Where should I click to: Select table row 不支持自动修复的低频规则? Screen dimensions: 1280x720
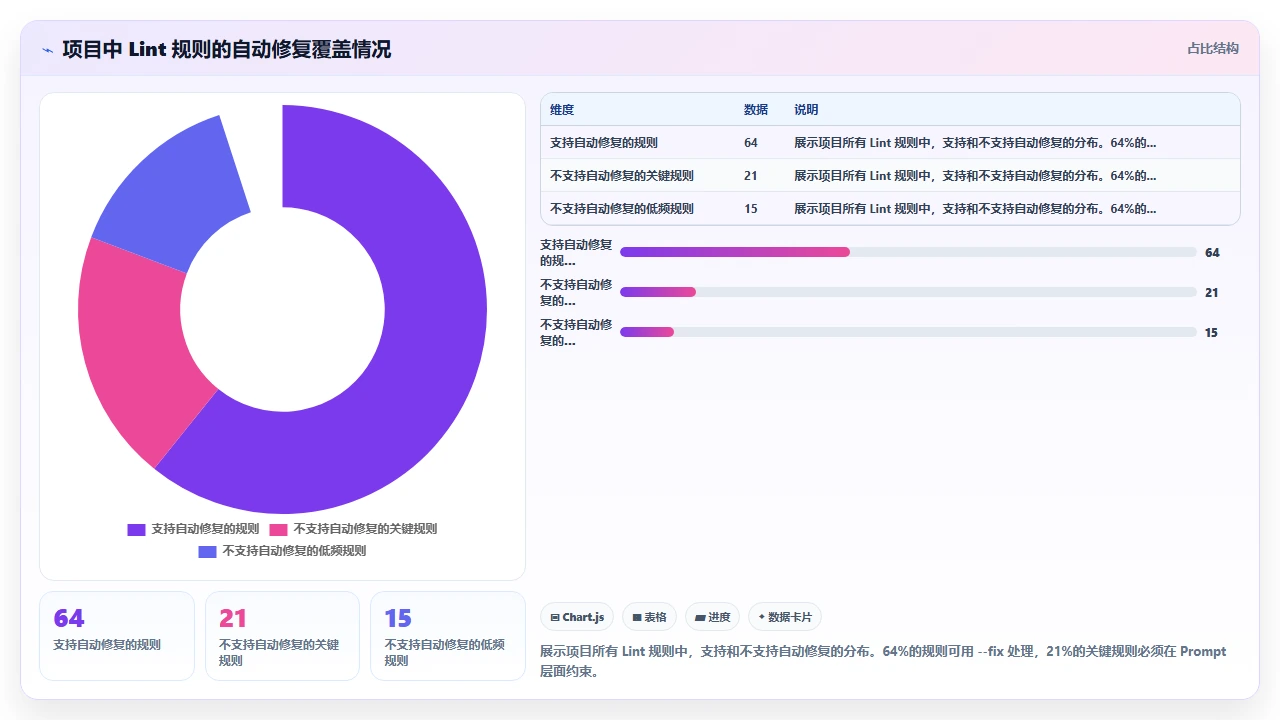click(x=890, y=209)
